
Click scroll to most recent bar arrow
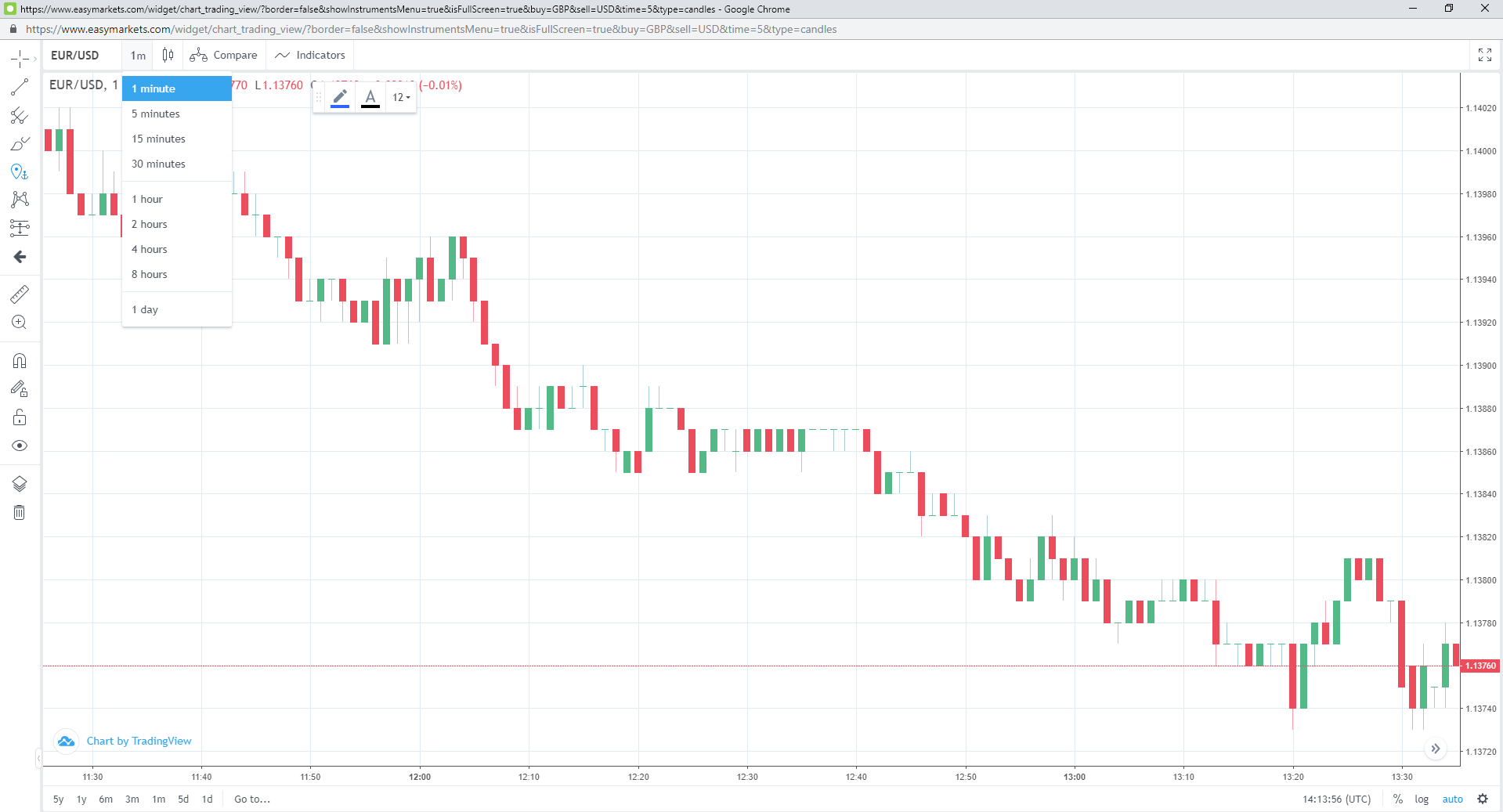(x=1435, y=749)
